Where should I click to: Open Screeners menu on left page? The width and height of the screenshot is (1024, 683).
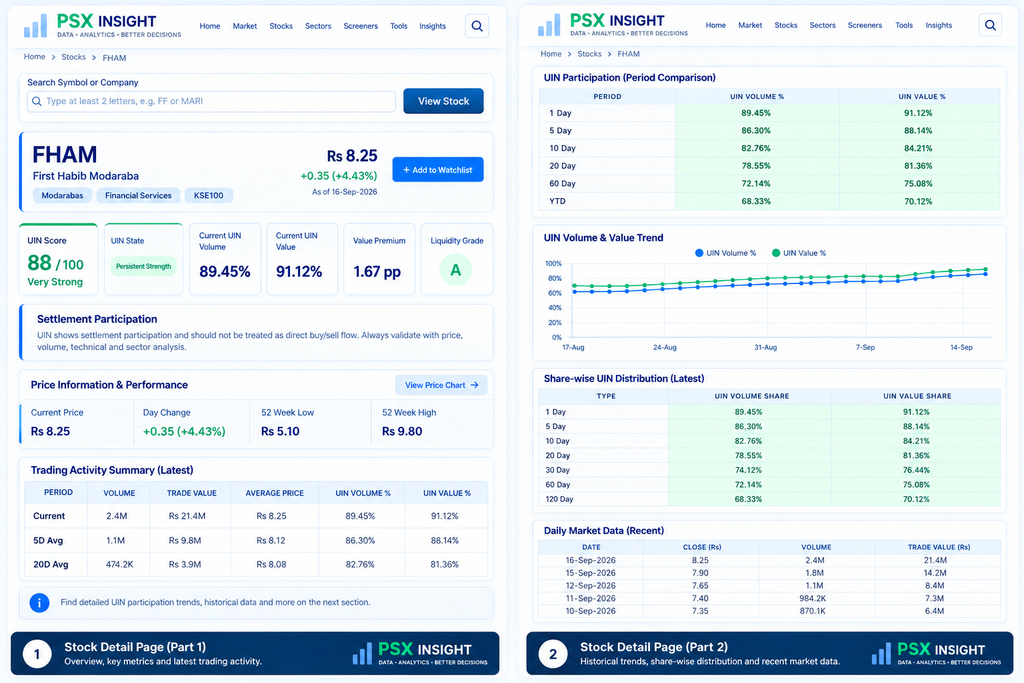pyautogui.click(x=360, y=26)
